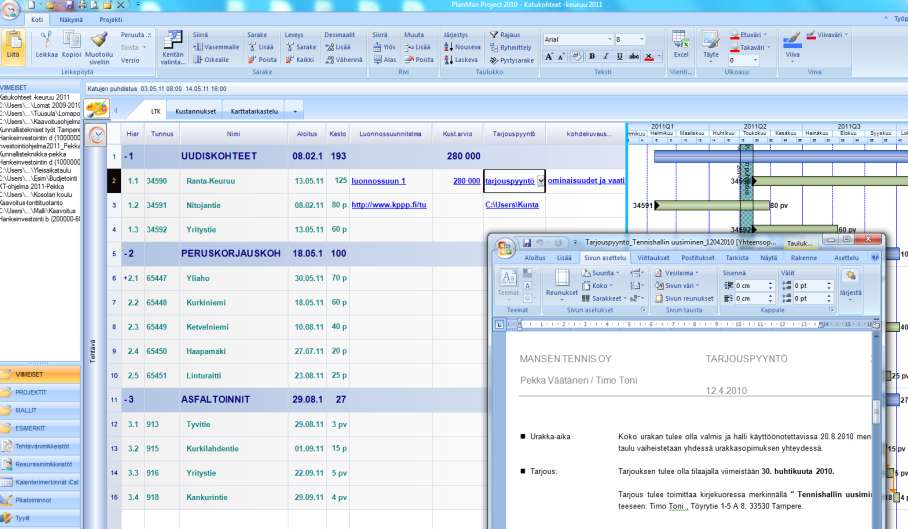Open Resurssimikkeistö in left navigation
Viewport: 908px width, 529px height.
tap(39, 464)
